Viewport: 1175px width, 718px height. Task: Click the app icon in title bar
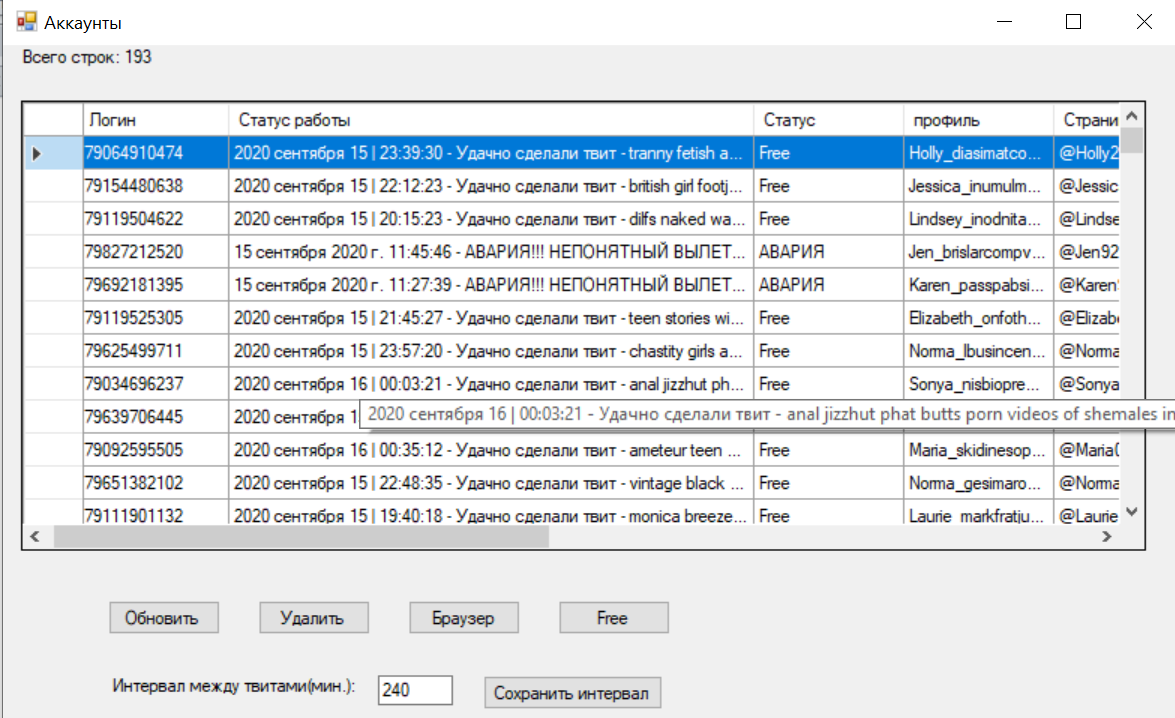click(x=26, y=21)
